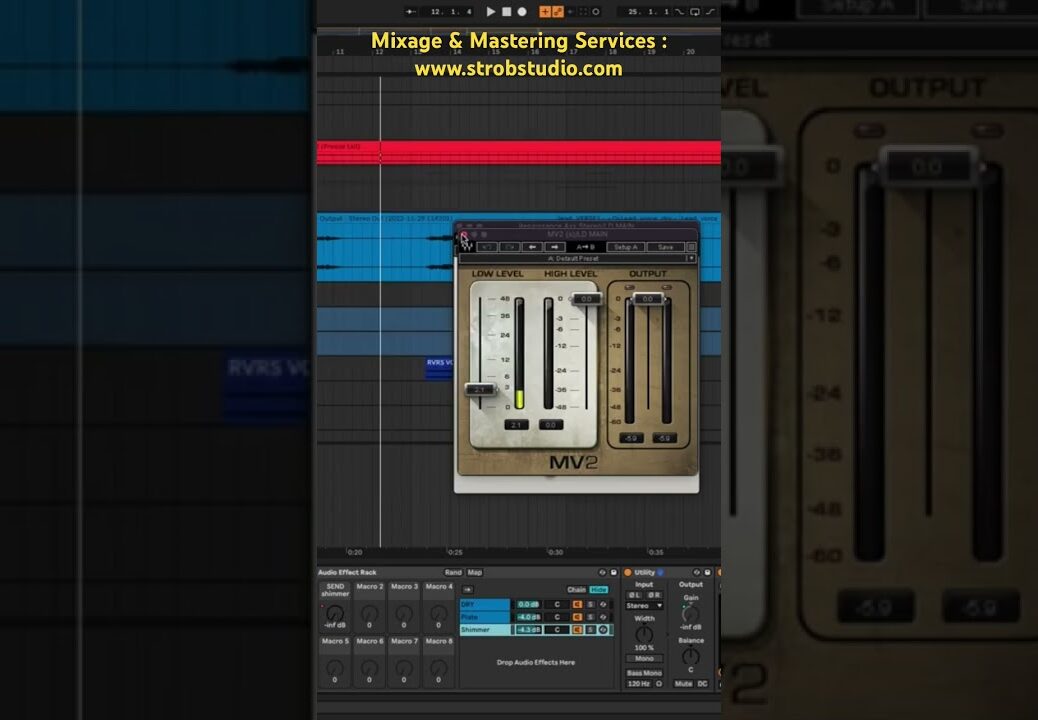Screen dimensions: 1038x720
Task: Open the Utility Stereo channel mode dropdown
Action: [644, 606]
